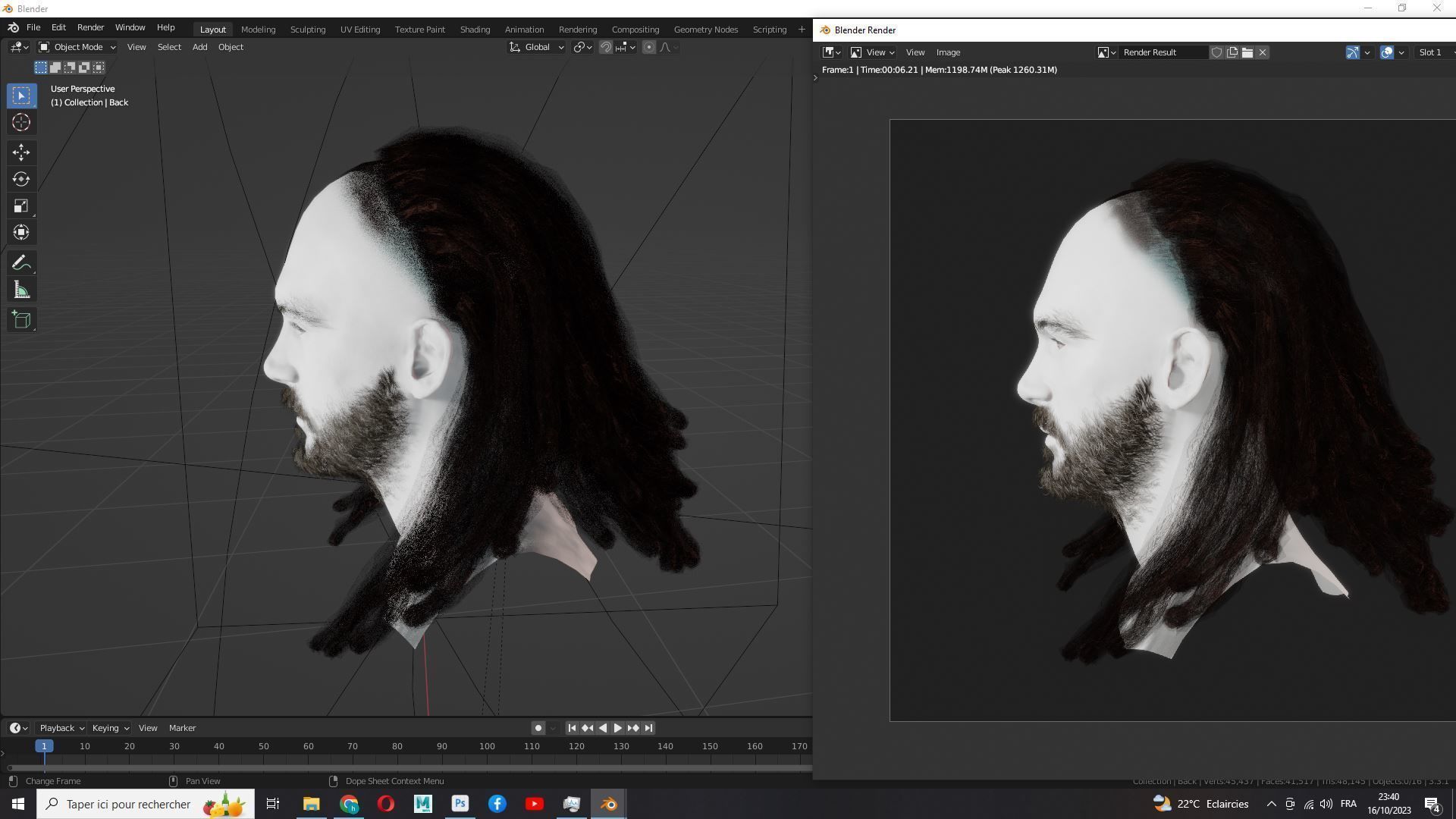The image size is (1456, 819).
Task: Choose the intersect selection mode icon
Action: [99, 67]
